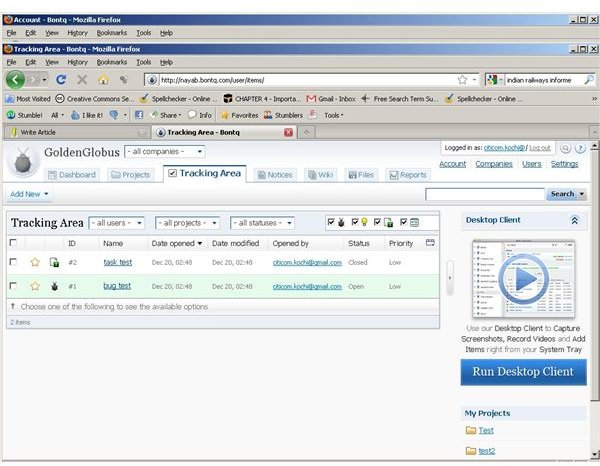Star the bug test item

point(35,286)
